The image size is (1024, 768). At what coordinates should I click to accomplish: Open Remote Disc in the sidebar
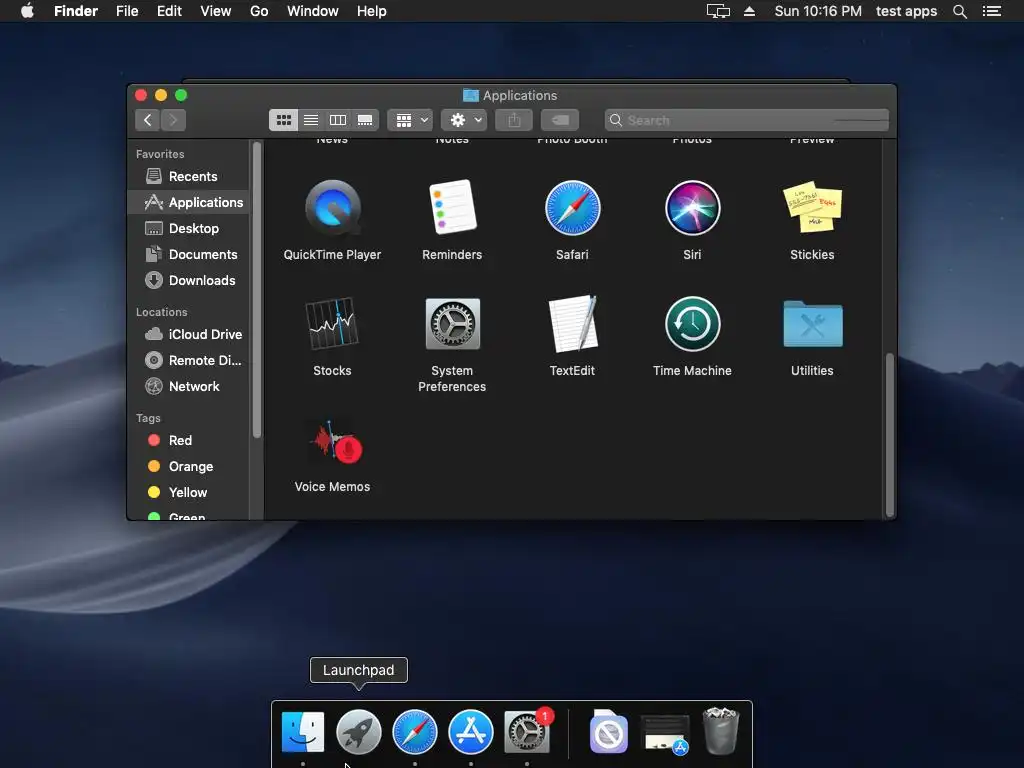point(189,360)
